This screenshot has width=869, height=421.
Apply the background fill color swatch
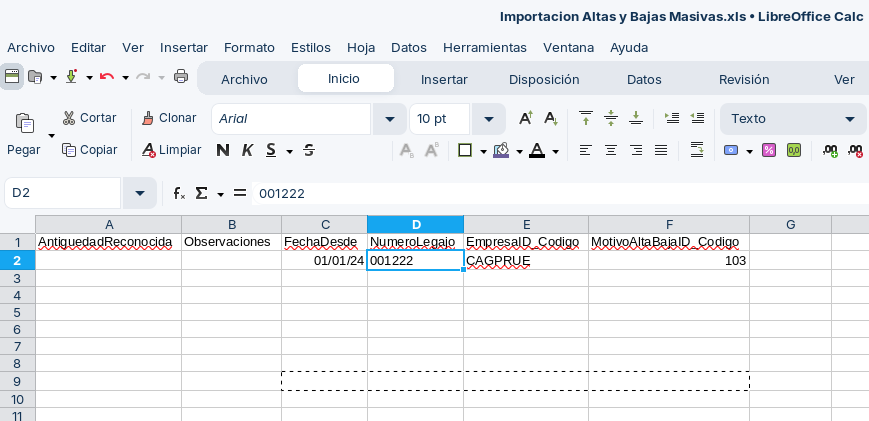pos(501,151)
